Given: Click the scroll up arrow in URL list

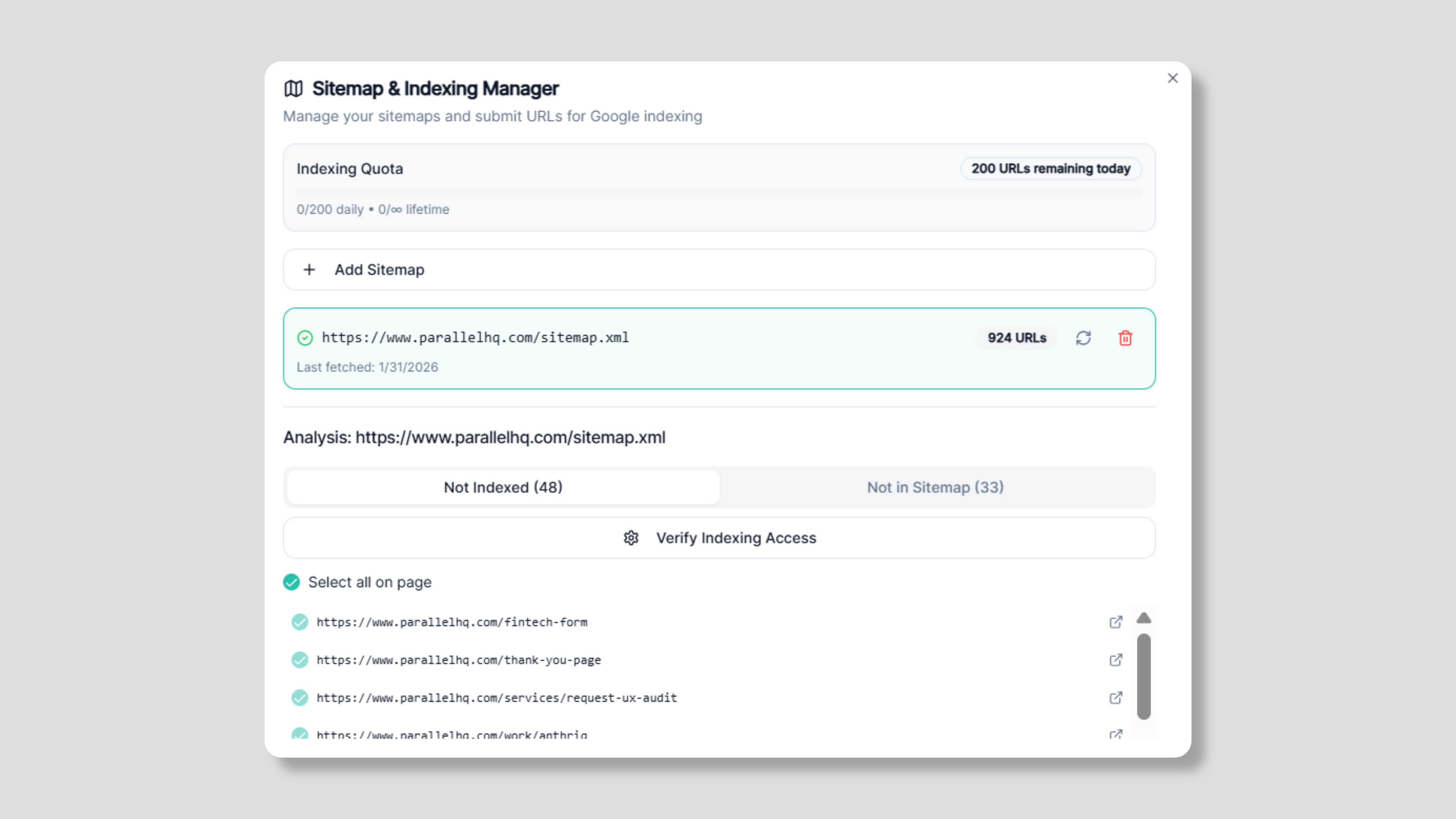Looking at the screenshot, I should (1144, 618).
